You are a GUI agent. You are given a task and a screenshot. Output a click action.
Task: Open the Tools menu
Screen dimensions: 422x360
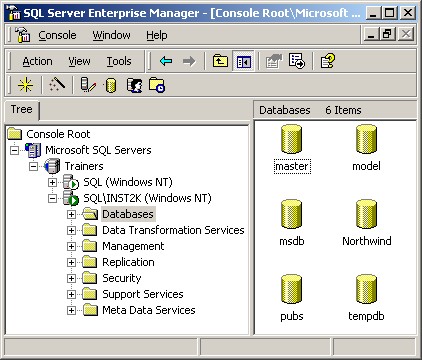tap(119, 61)
